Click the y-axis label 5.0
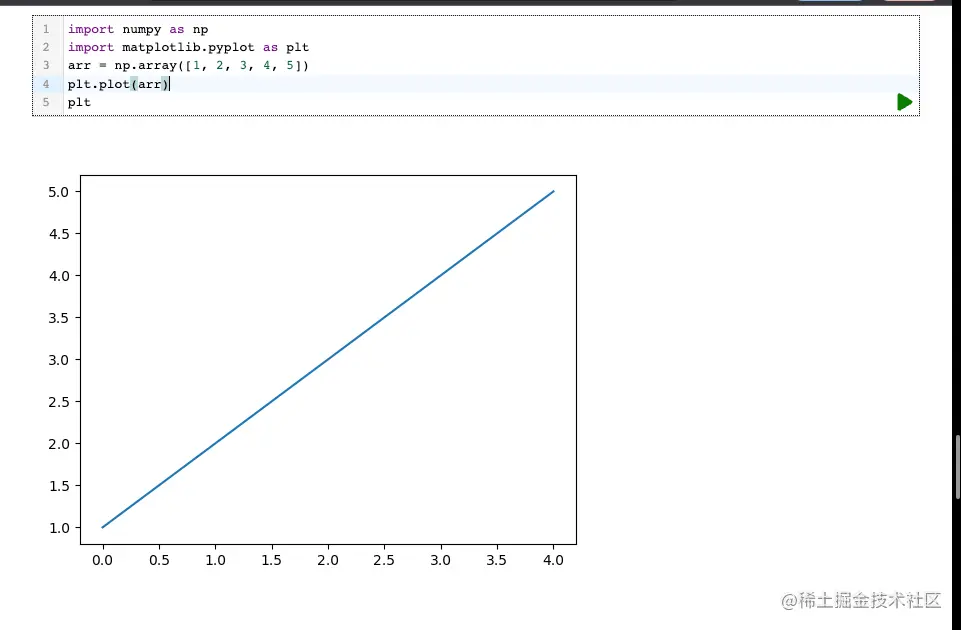This screenshot has height=630, width=961. point(59,192)
